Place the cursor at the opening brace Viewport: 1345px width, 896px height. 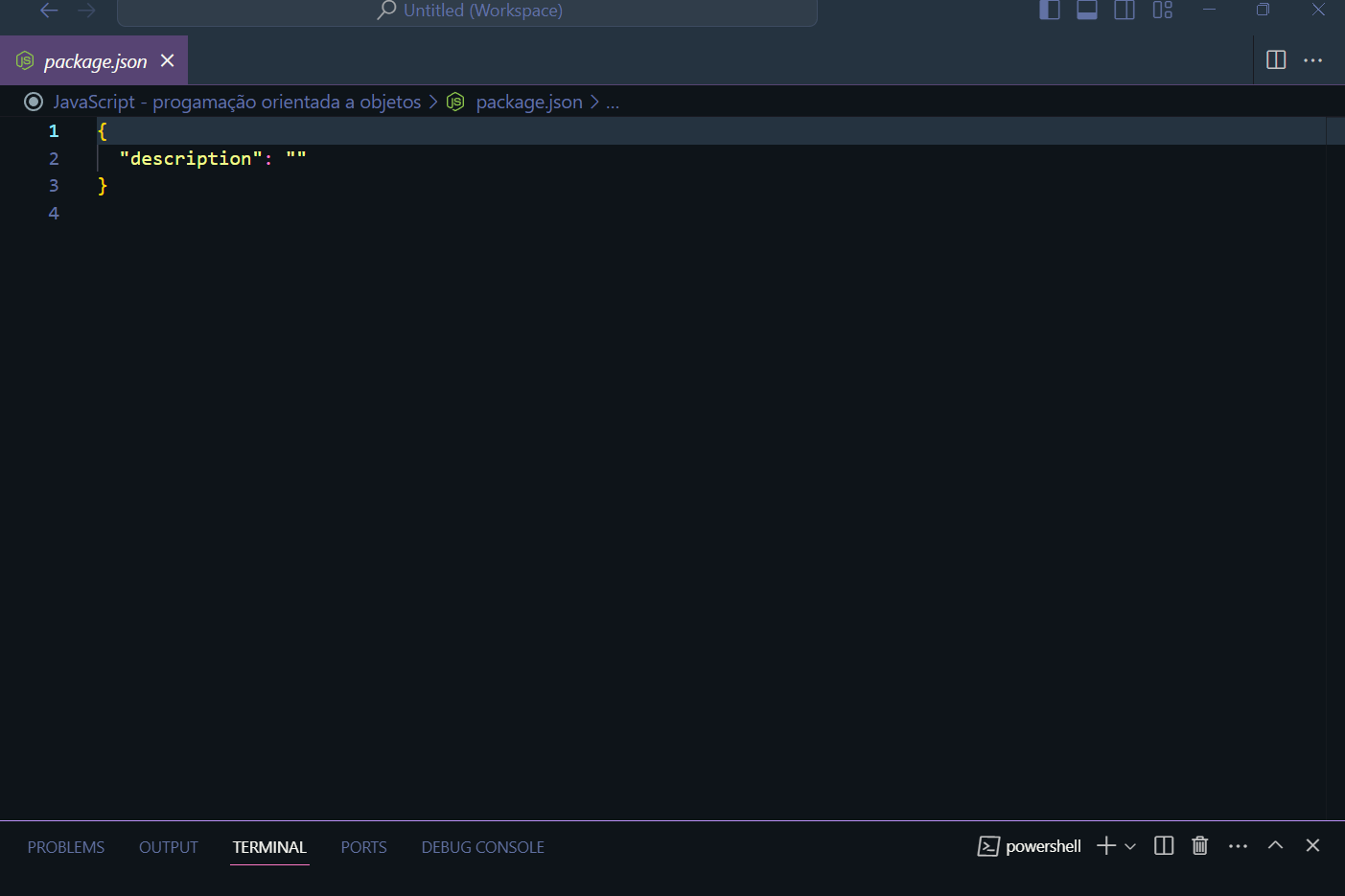click(103, 131)
